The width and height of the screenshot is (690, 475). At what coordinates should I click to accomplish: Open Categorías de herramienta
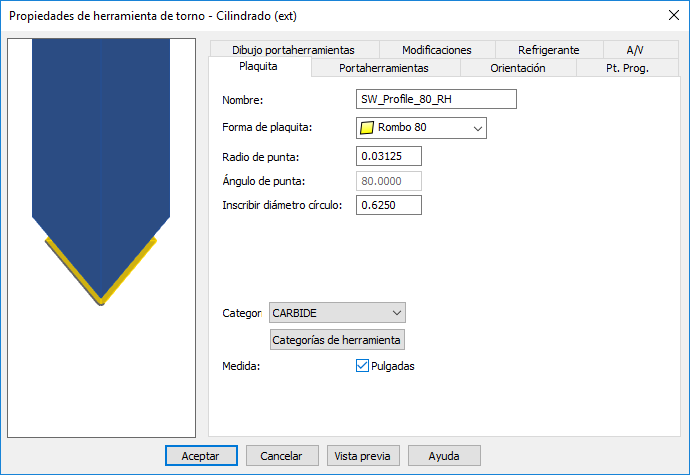[x=337, y=340]
